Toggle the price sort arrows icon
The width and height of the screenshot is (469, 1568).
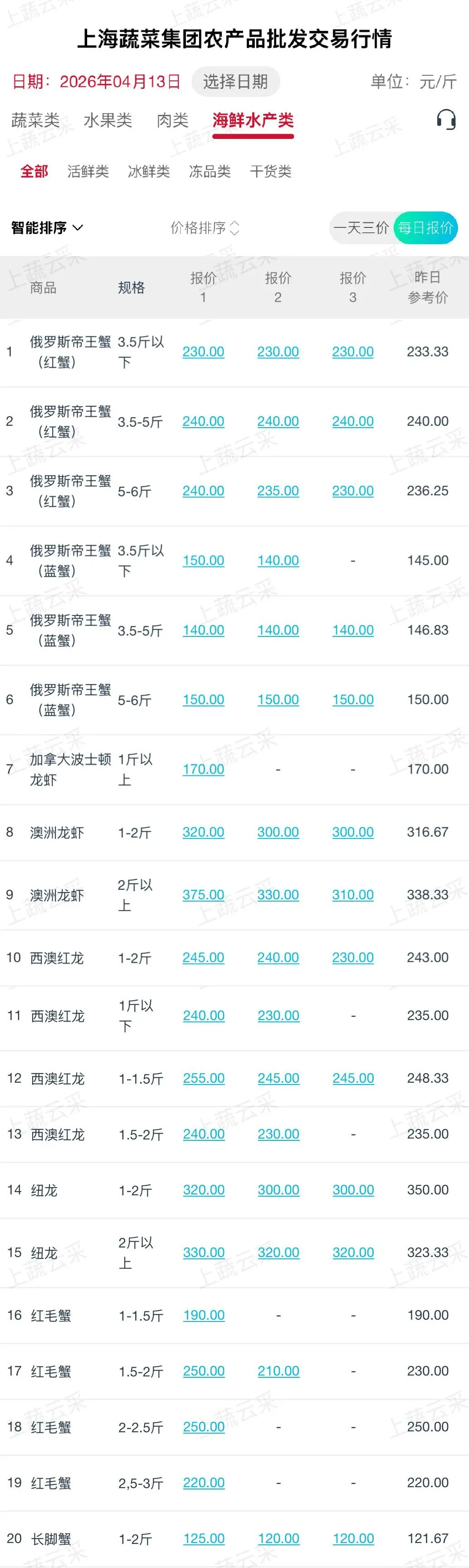coord(235,227)
